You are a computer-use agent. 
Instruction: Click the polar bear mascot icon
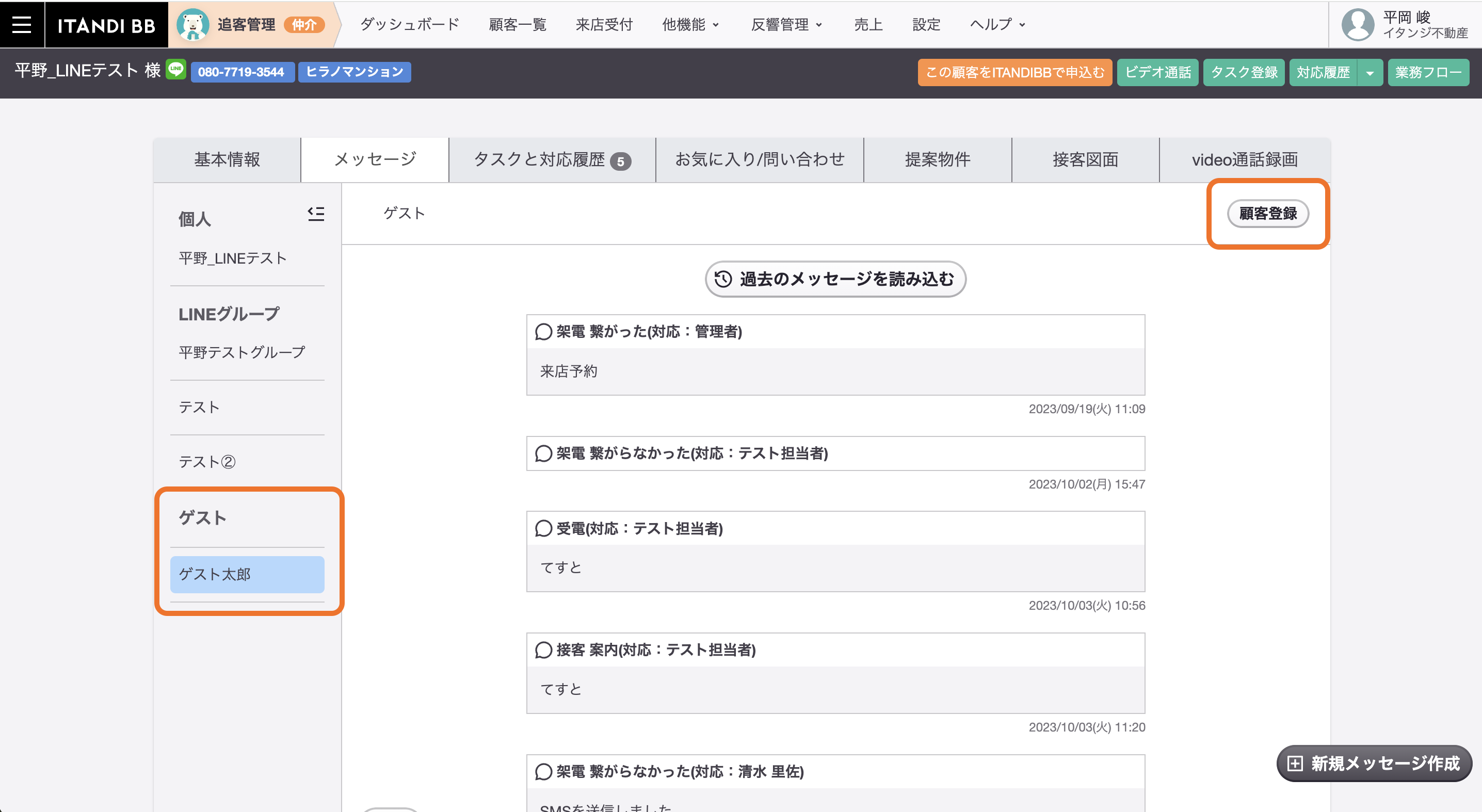[x=192, y=25]
